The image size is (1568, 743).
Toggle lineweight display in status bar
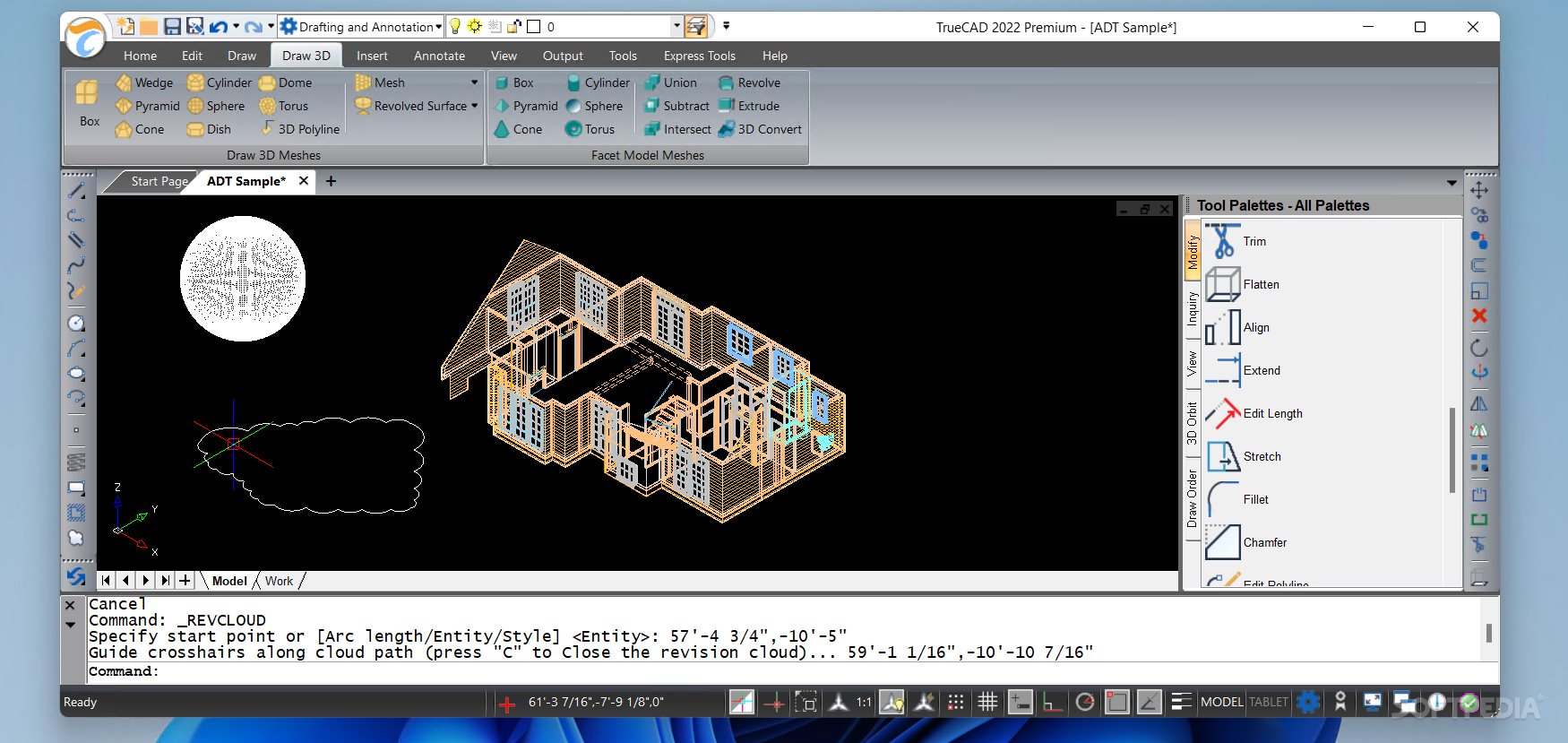1181,702
